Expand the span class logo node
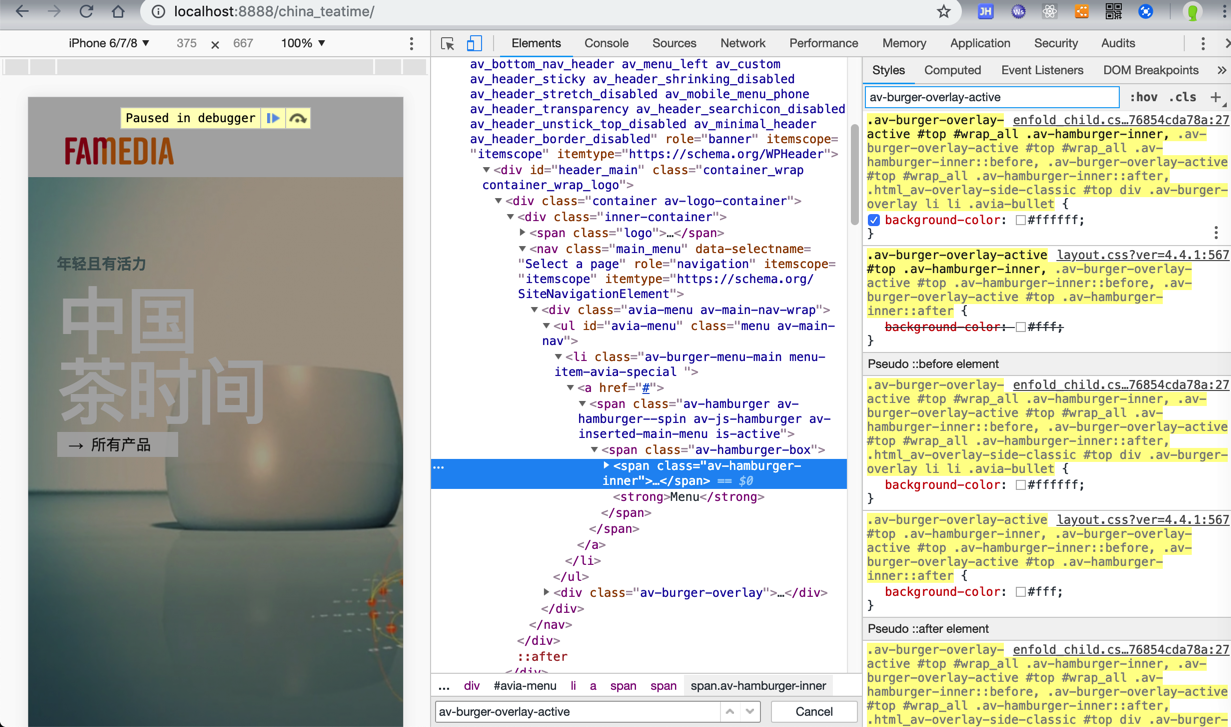This screenshot has width=1231, height=727. pyautogui.click(x=523, y=233)
